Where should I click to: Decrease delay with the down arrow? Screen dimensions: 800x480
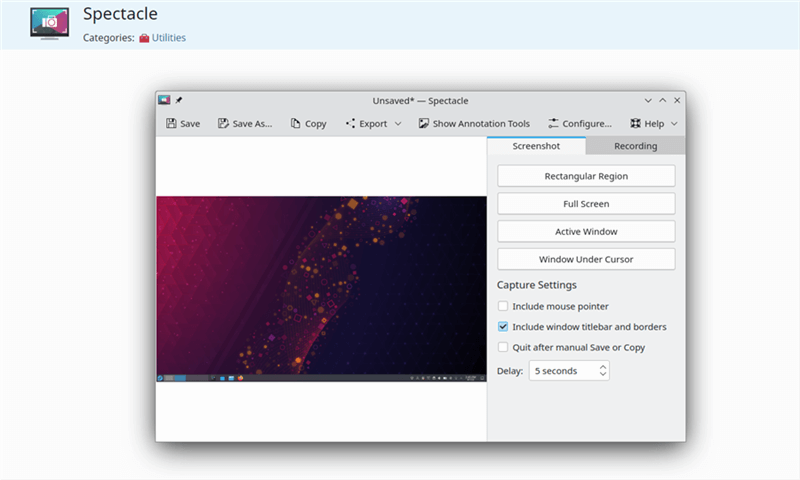pyautogui.click(x=603, y=374)
